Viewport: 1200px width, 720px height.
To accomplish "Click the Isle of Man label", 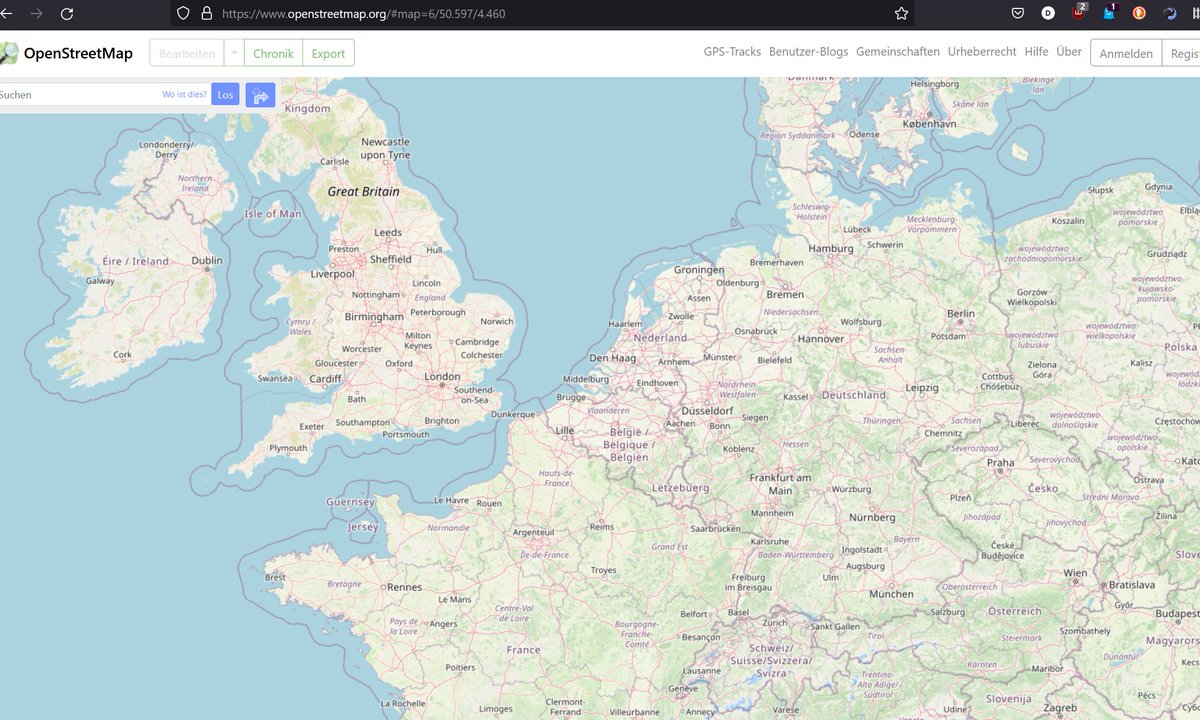I will point(273,214).
